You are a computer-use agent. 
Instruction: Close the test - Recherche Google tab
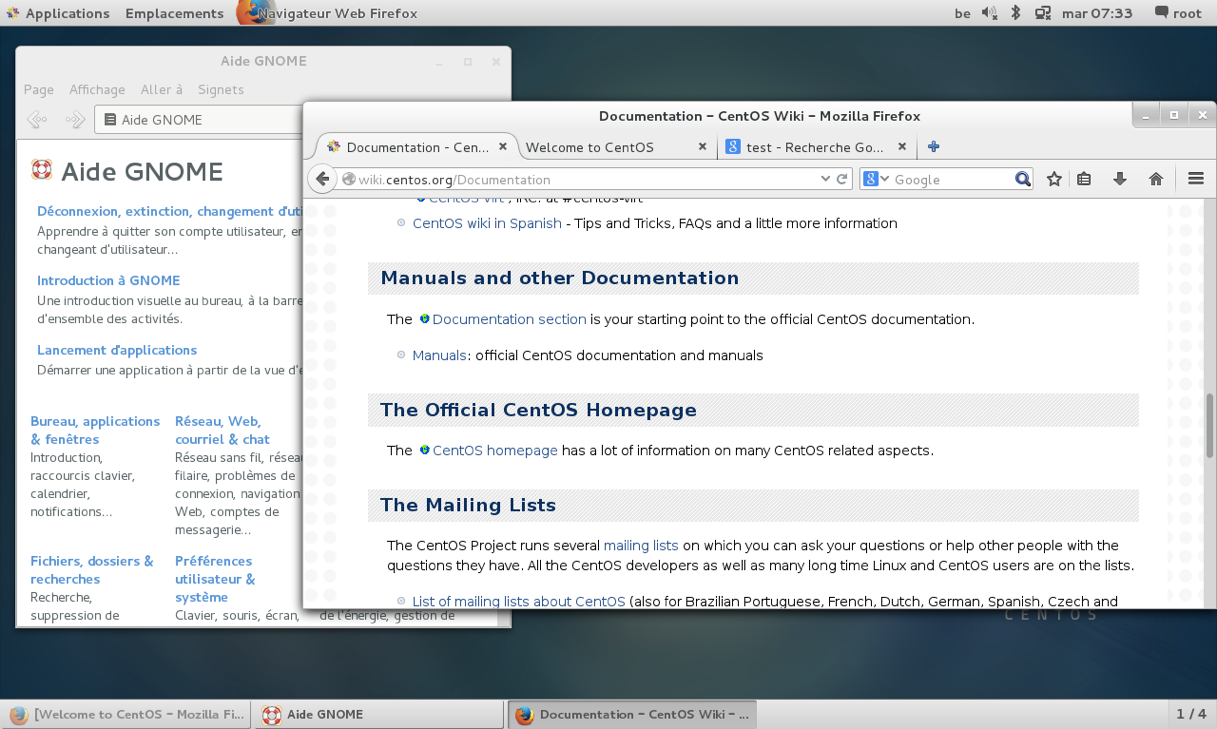tap(902, 146)
